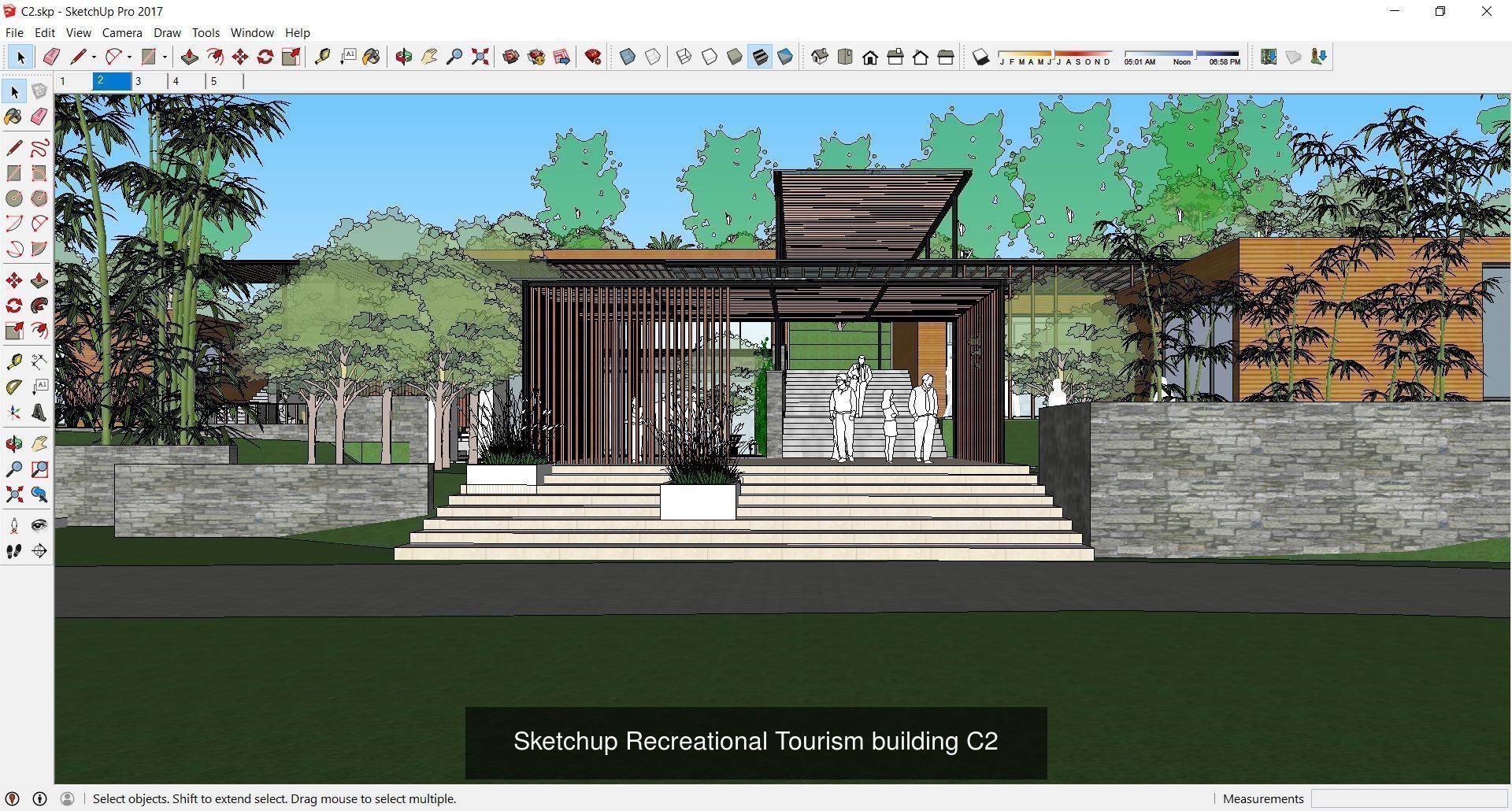
Task: Open the Edit menu
Action: pyautogui.click(x=44, y=32)
